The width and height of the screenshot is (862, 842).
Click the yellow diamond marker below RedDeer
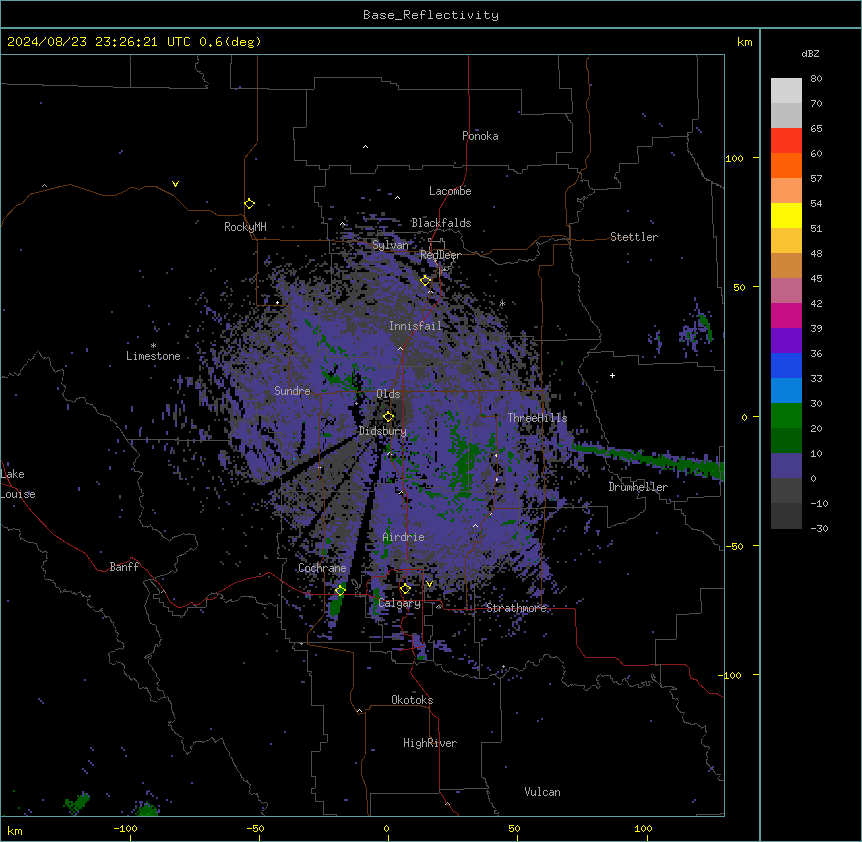point(426,281)
